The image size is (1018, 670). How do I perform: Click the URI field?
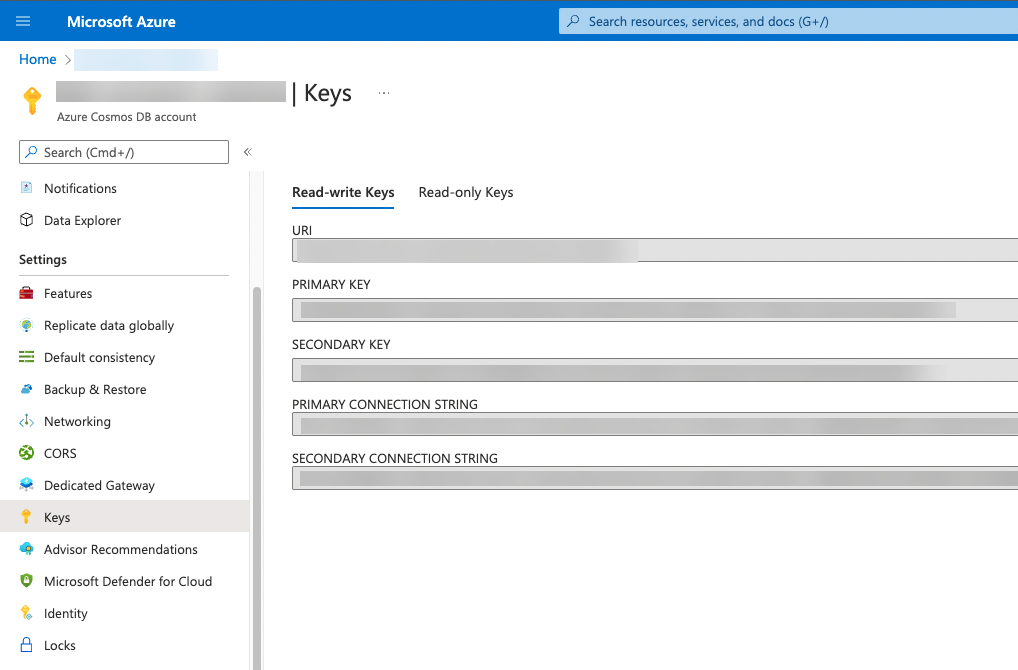point(655,250)
